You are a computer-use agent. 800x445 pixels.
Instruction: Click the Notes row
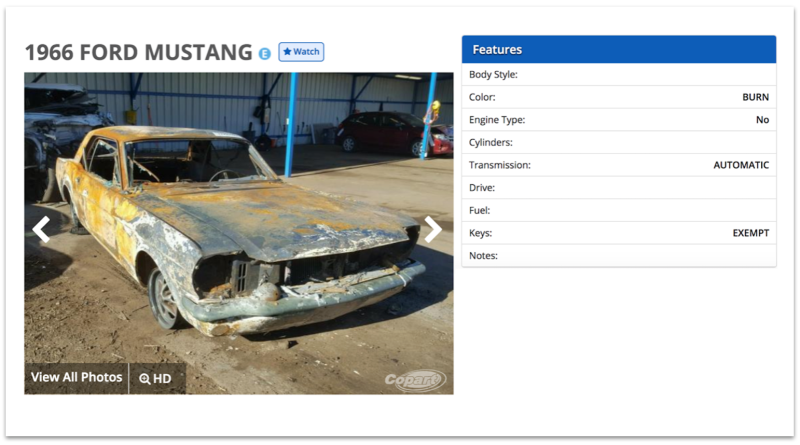point(619,256)
